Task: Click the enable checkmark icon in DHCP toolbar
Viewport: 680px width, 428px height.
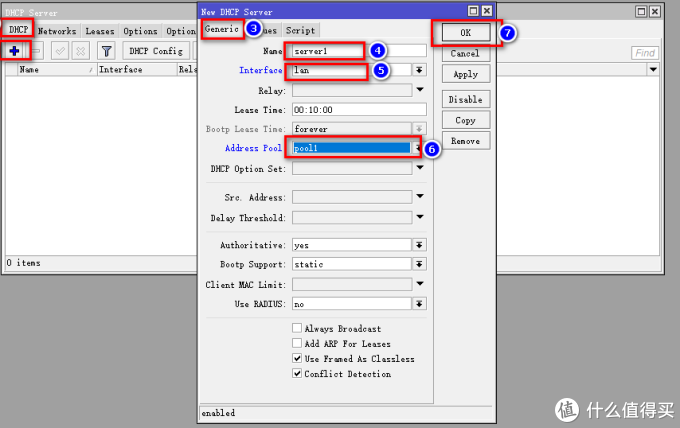Action: (60, 51)
